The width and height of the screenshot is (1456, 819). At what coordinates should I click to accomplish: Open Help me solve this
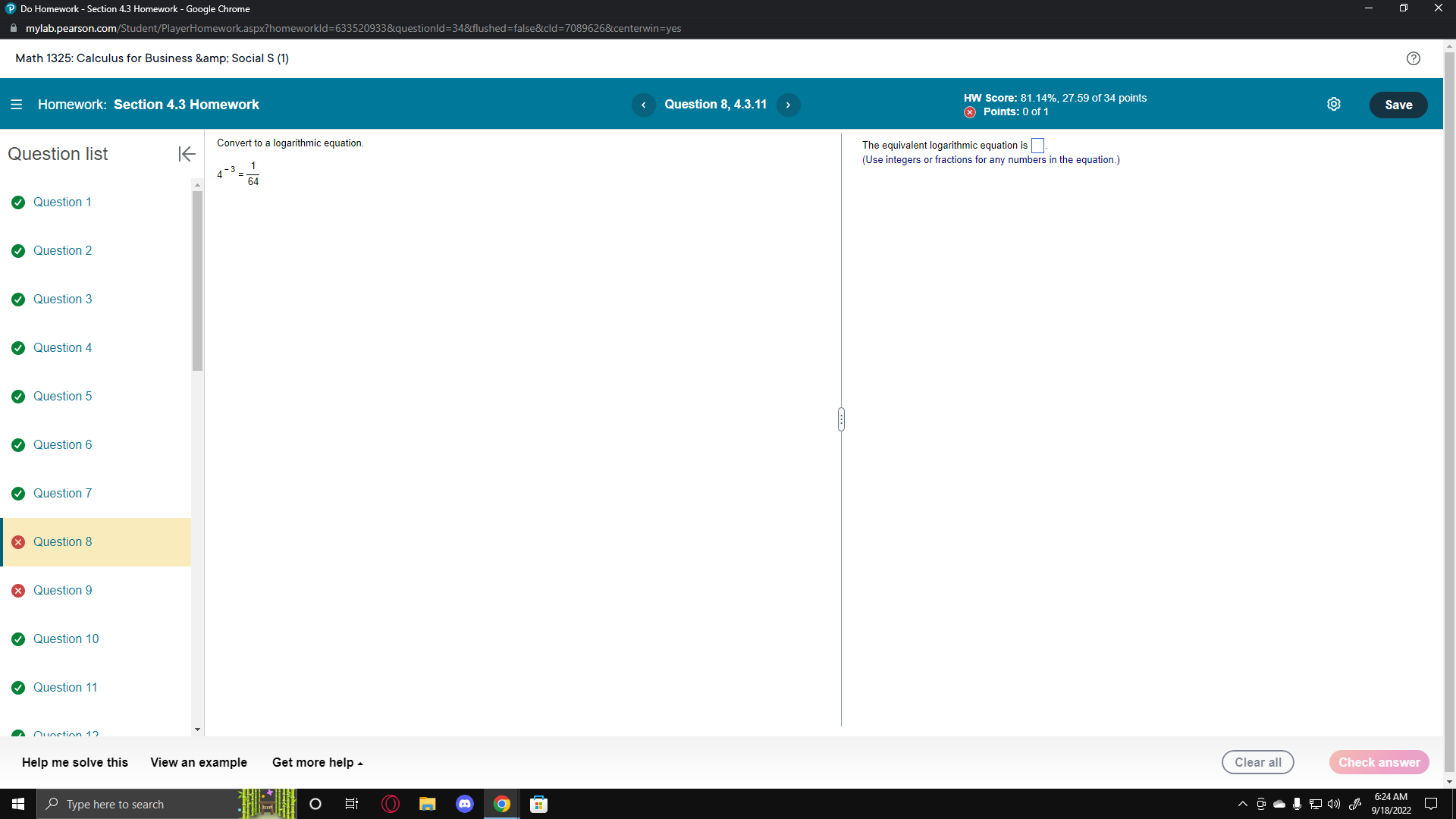74,762
